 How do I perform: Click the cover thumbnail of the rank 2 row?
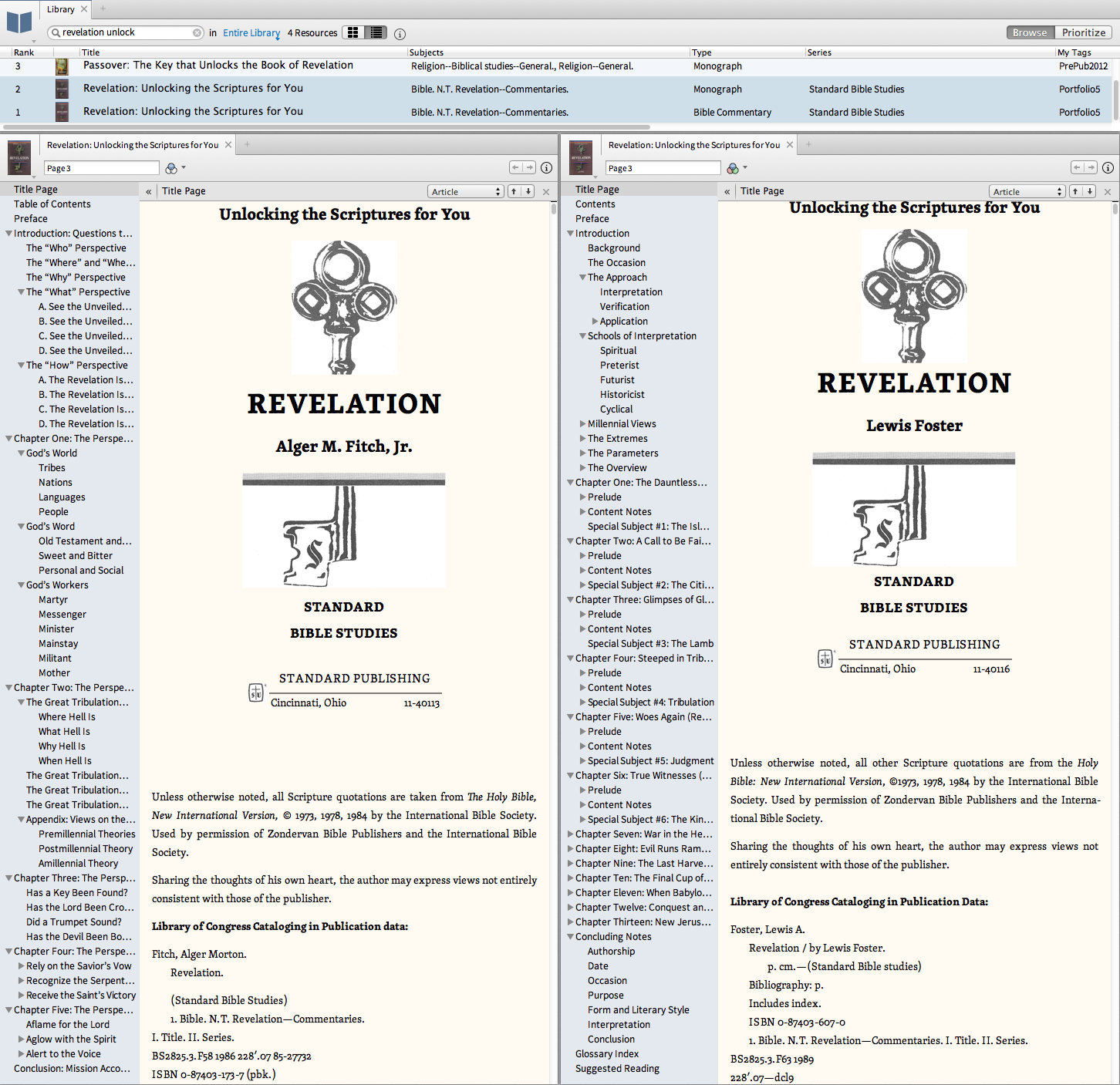[62, 89]
